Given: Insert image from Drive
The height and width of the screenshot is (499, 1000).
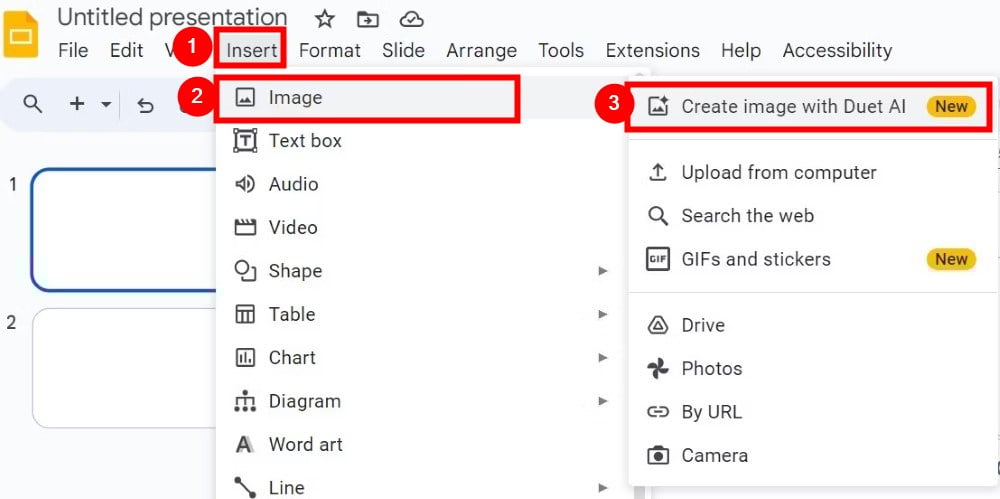Looking at the screenshot, I should pyautogui.click(x=812, y=325).
